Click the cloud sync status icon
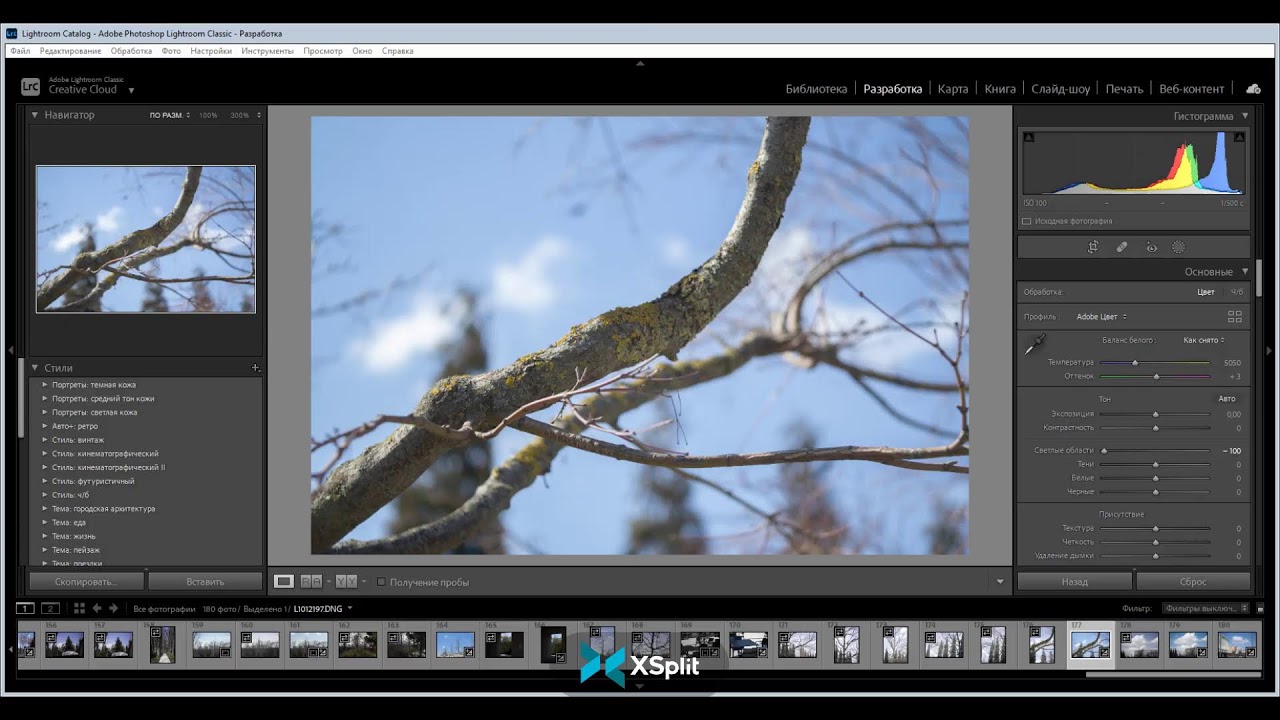Viewport: 1280px width, 720px height. click(x=1253, y=89)
